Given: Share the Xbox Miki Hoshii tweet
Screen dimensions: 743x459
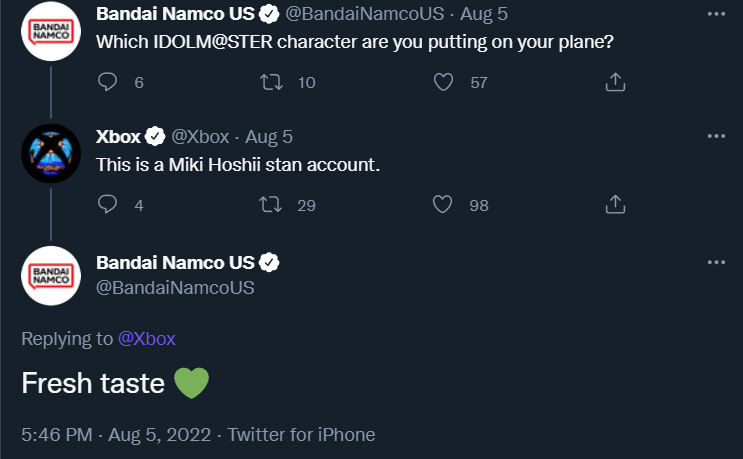Looking at the screenshot, I should point(616,204).
